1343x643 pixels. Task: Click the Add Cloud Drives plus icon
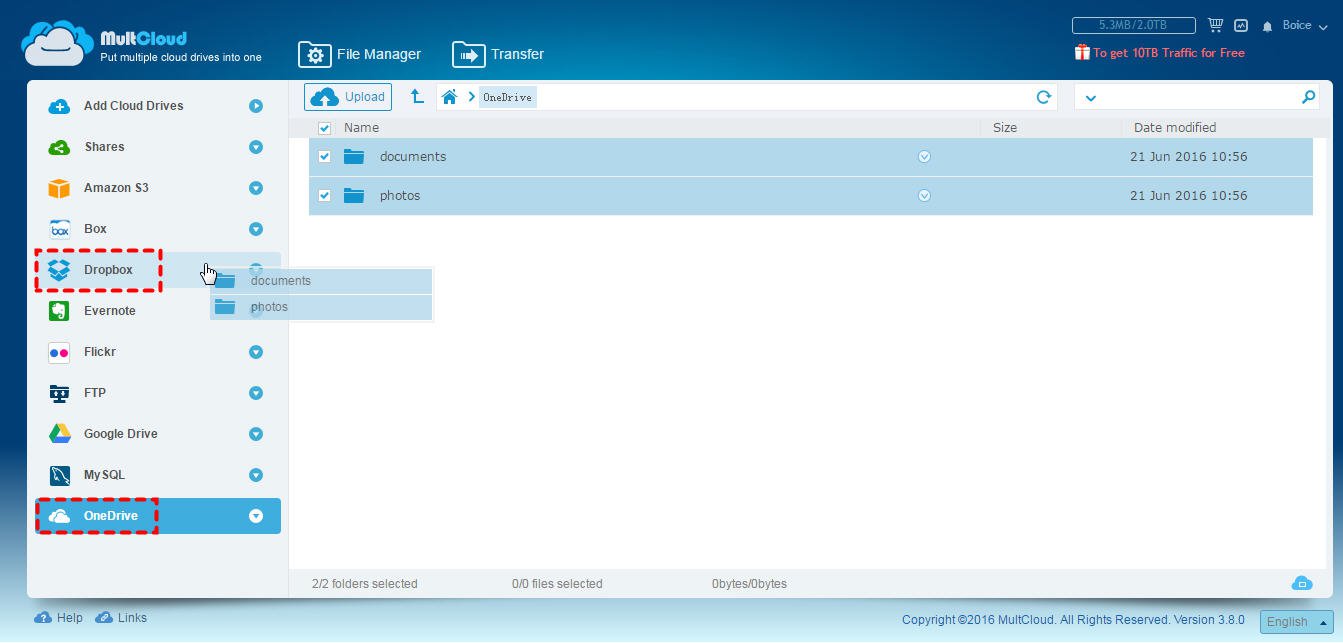click(59, 106)
